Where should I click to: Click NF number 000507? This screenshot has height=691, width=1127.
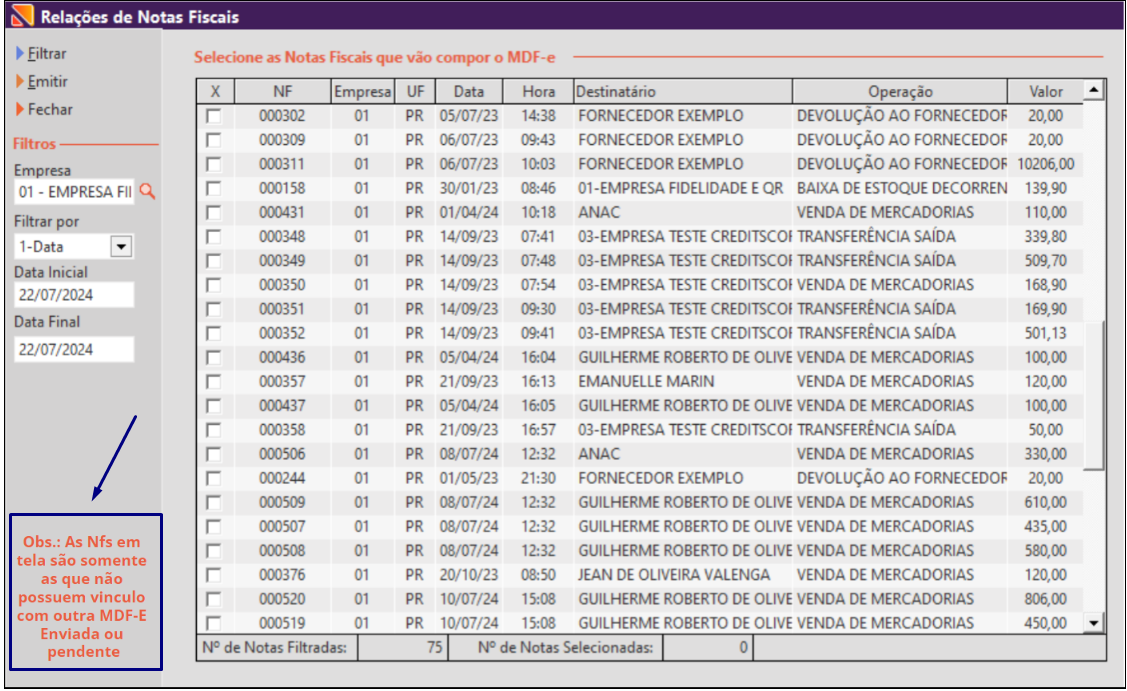282,527
